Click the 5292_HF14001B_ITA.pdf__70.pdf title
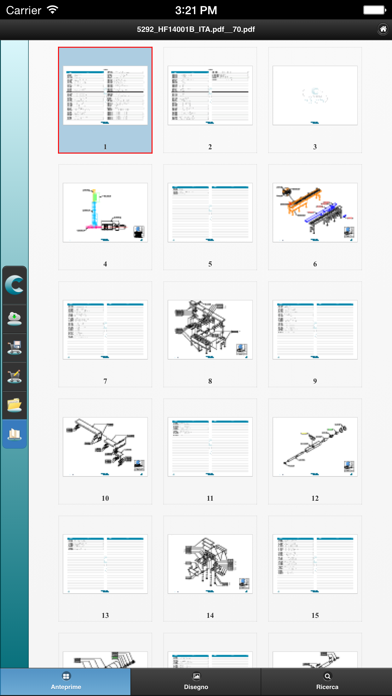Viewport: 392px width, 696px height. [x=196, y=30]
